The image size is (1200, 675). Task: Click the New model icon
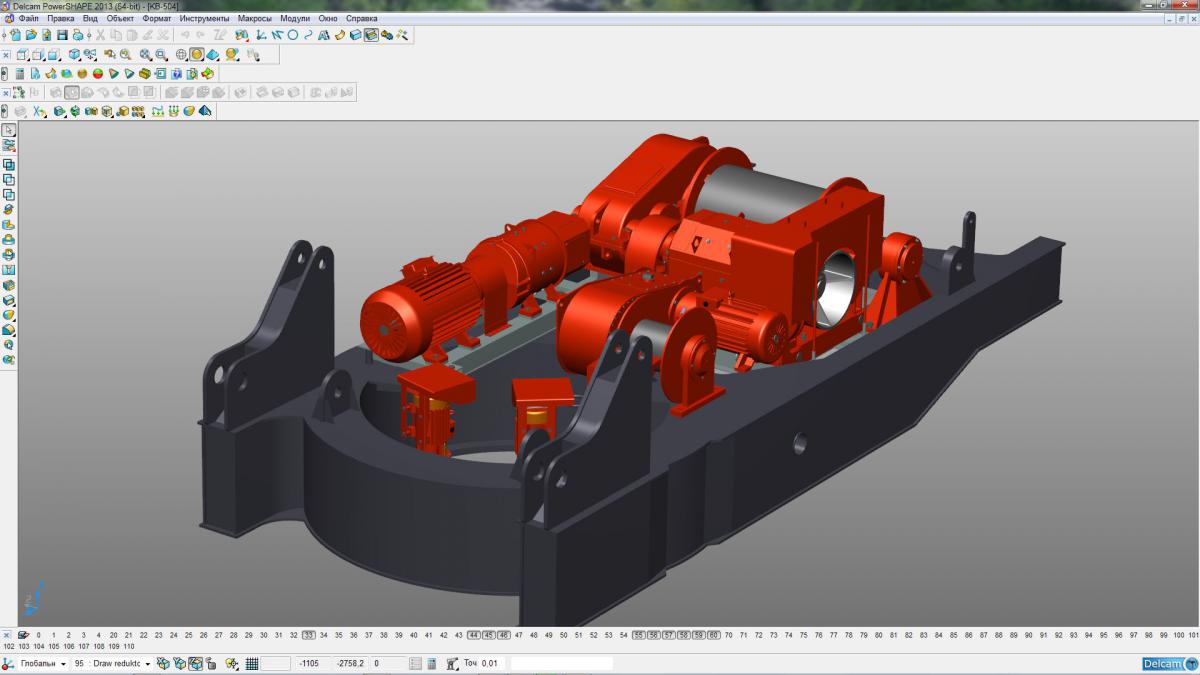coord(16,34)
